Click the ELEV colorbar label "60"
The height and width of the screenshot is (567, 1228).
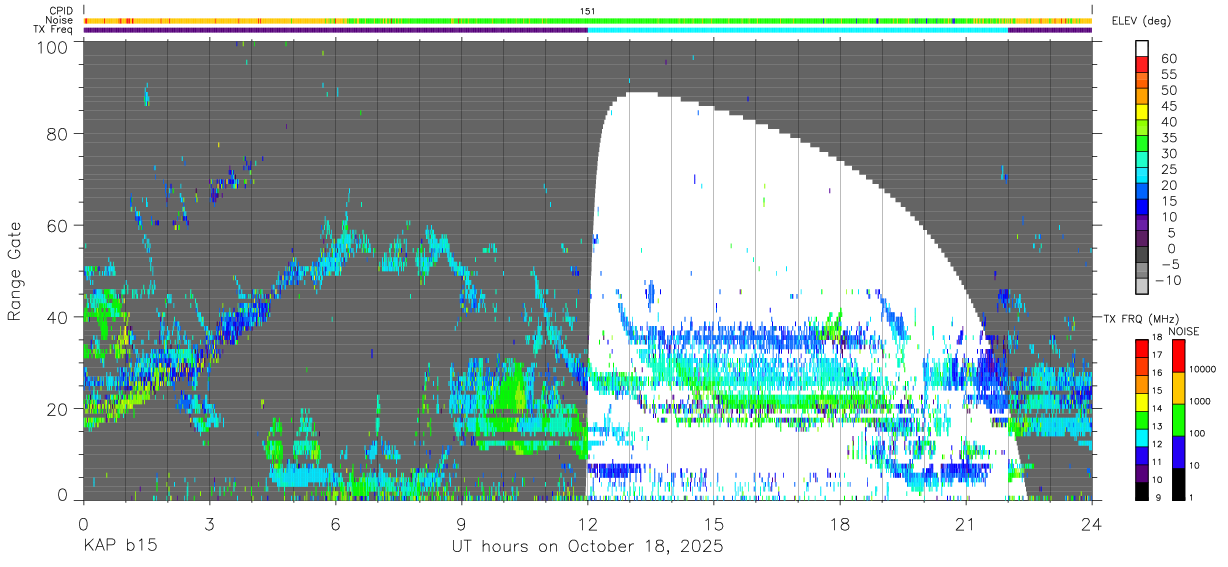pyautogui.click(x=1168, y=59)
